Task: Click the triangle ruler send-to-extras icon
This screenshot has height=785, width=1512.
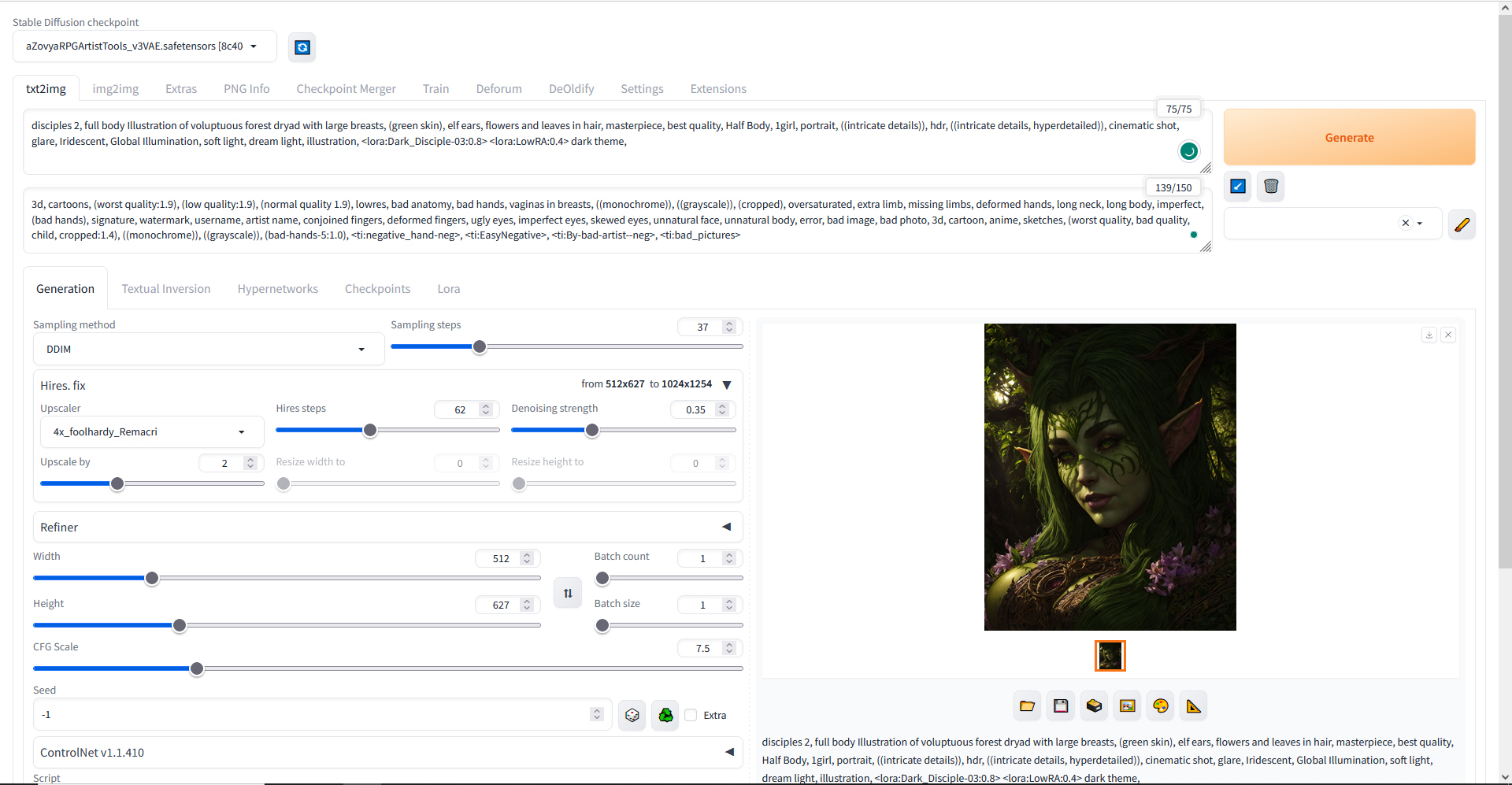Action: (1194, 705)
